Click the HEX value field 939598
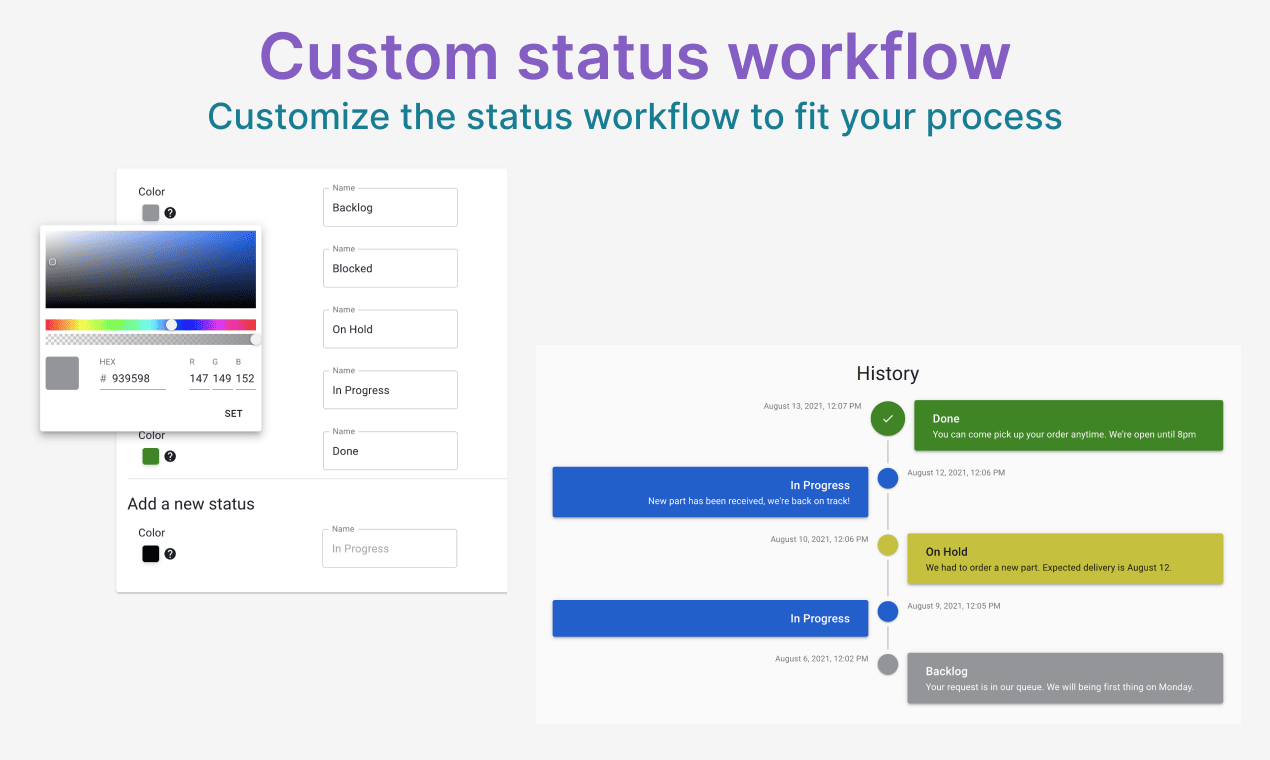1270x760 pixels. (132, 379)
